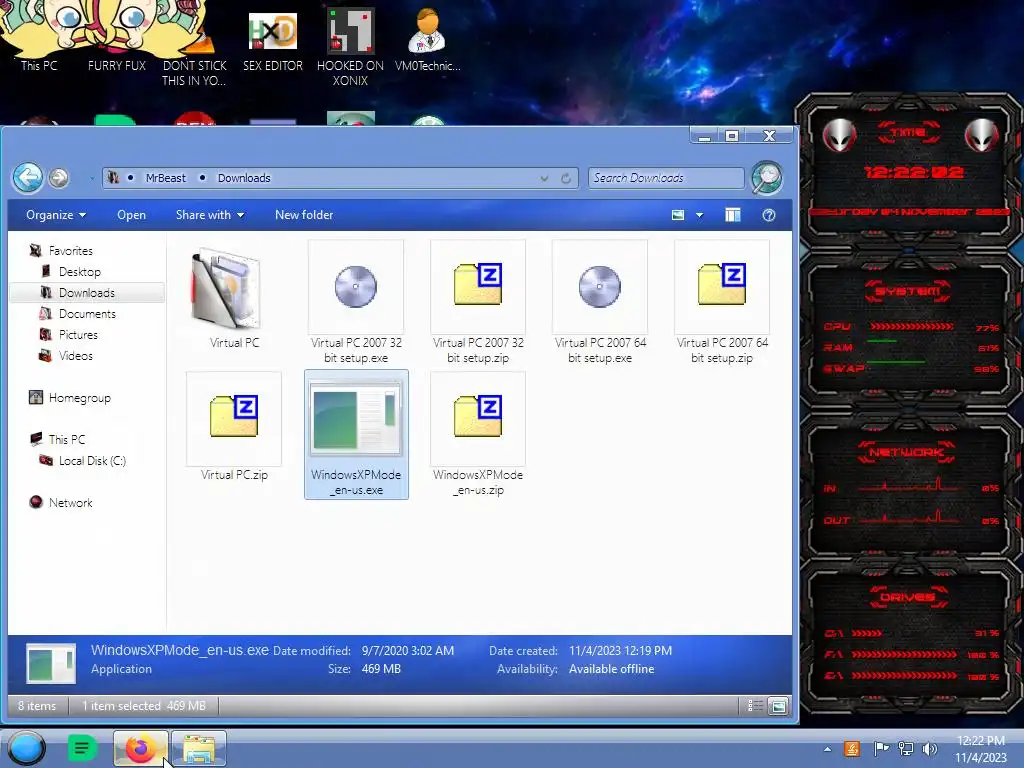Screen dimensions: 1024x768
Task: Open Pictures in navigation pane
Action: click(78, 334)
